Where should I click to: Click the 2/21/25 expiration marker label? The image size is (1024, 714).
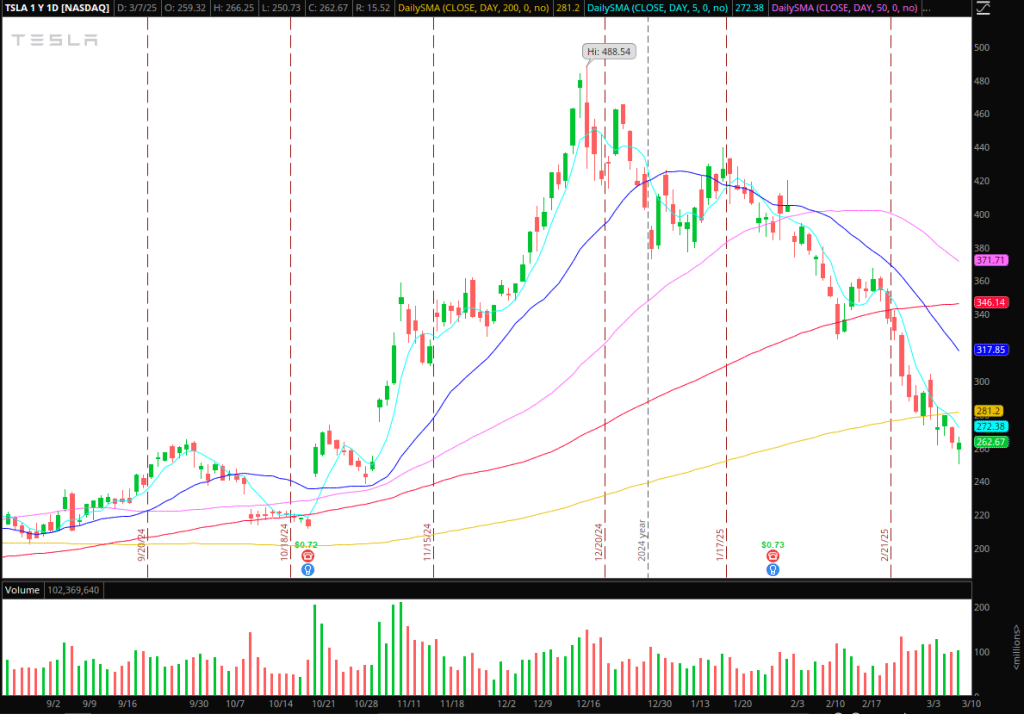(x=884, y=544)
